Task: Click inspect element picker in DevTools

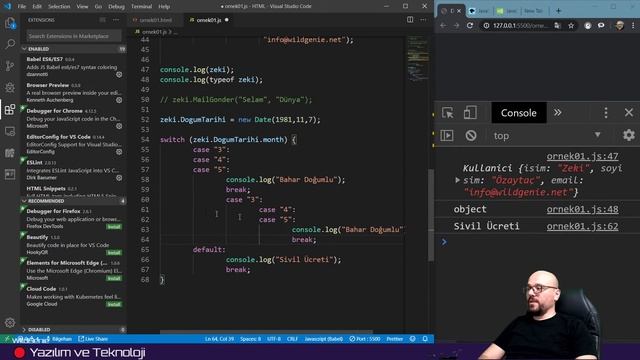Action: (448, 113)
